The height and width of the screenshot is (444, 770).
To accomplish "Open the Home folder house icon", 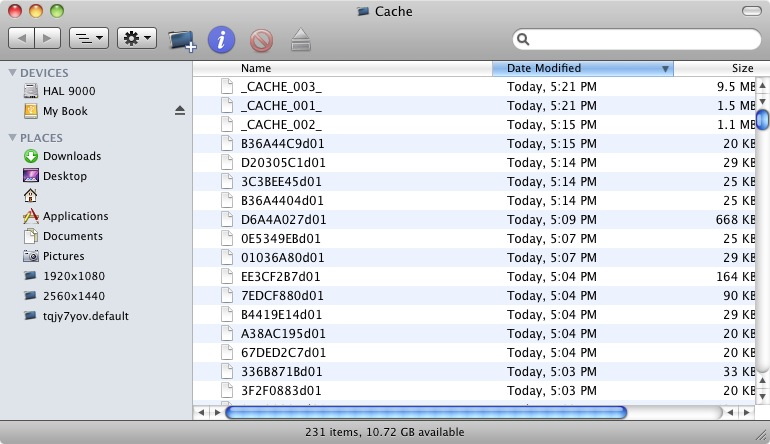I will [x=30, y=195].
